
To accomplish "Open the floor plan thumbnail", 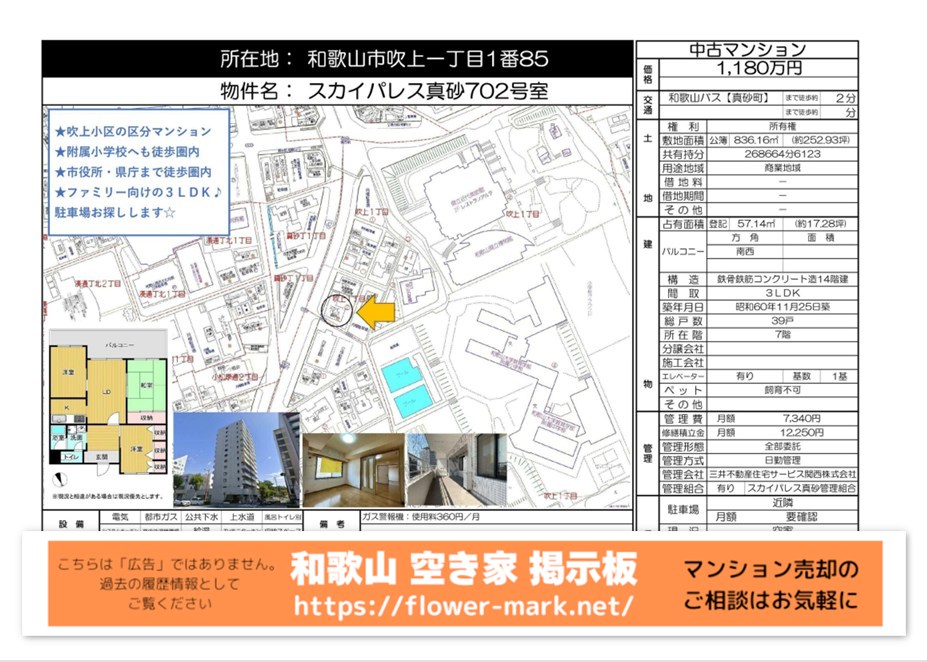I will pyautogui.click(x=107, y=411).
